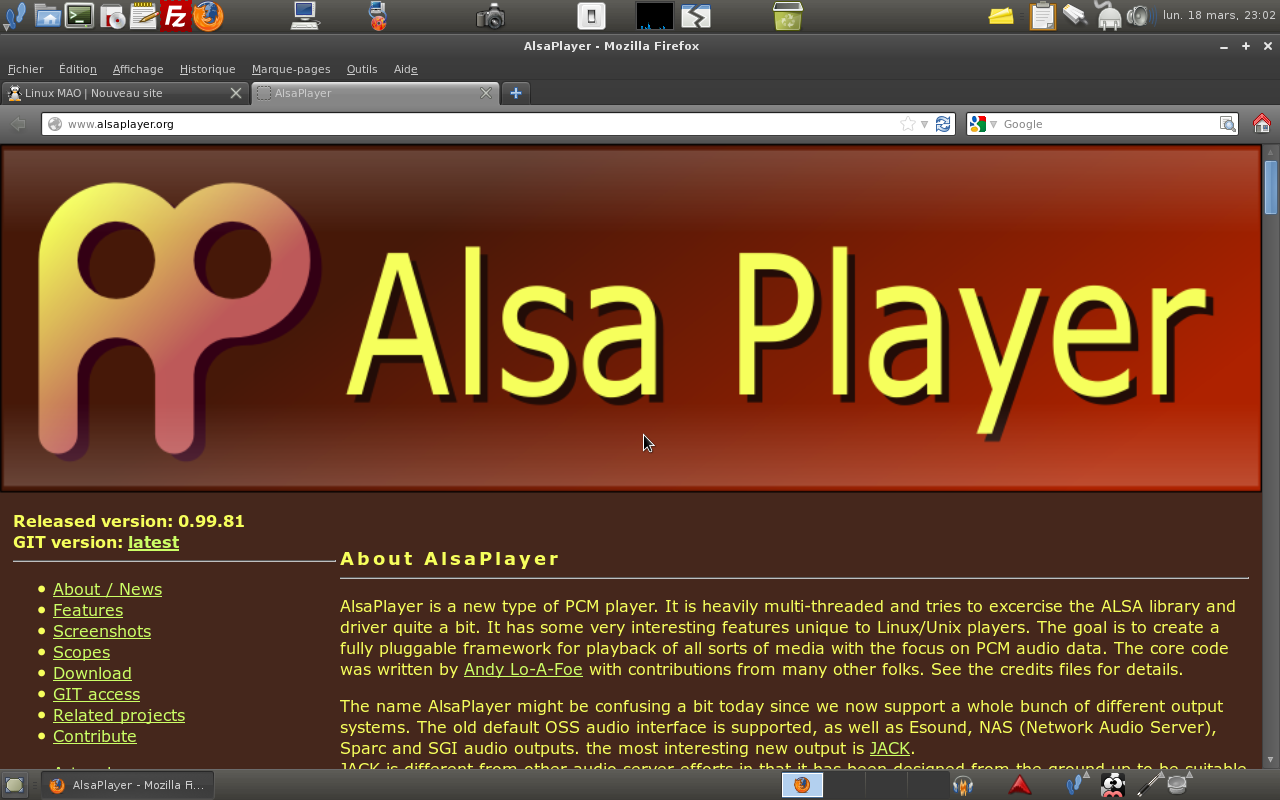Click the scrollbar down arrow

1271,760
